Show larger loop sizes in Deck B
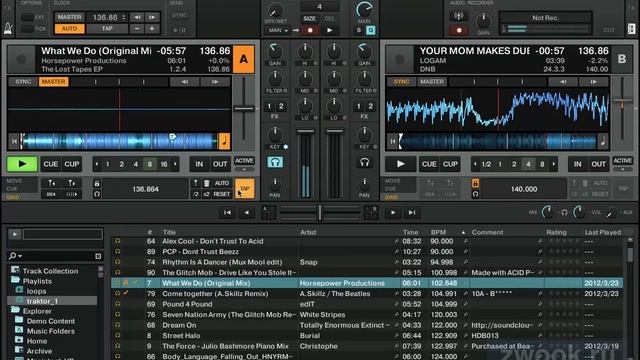640x360 pixels. click(554, 164)
